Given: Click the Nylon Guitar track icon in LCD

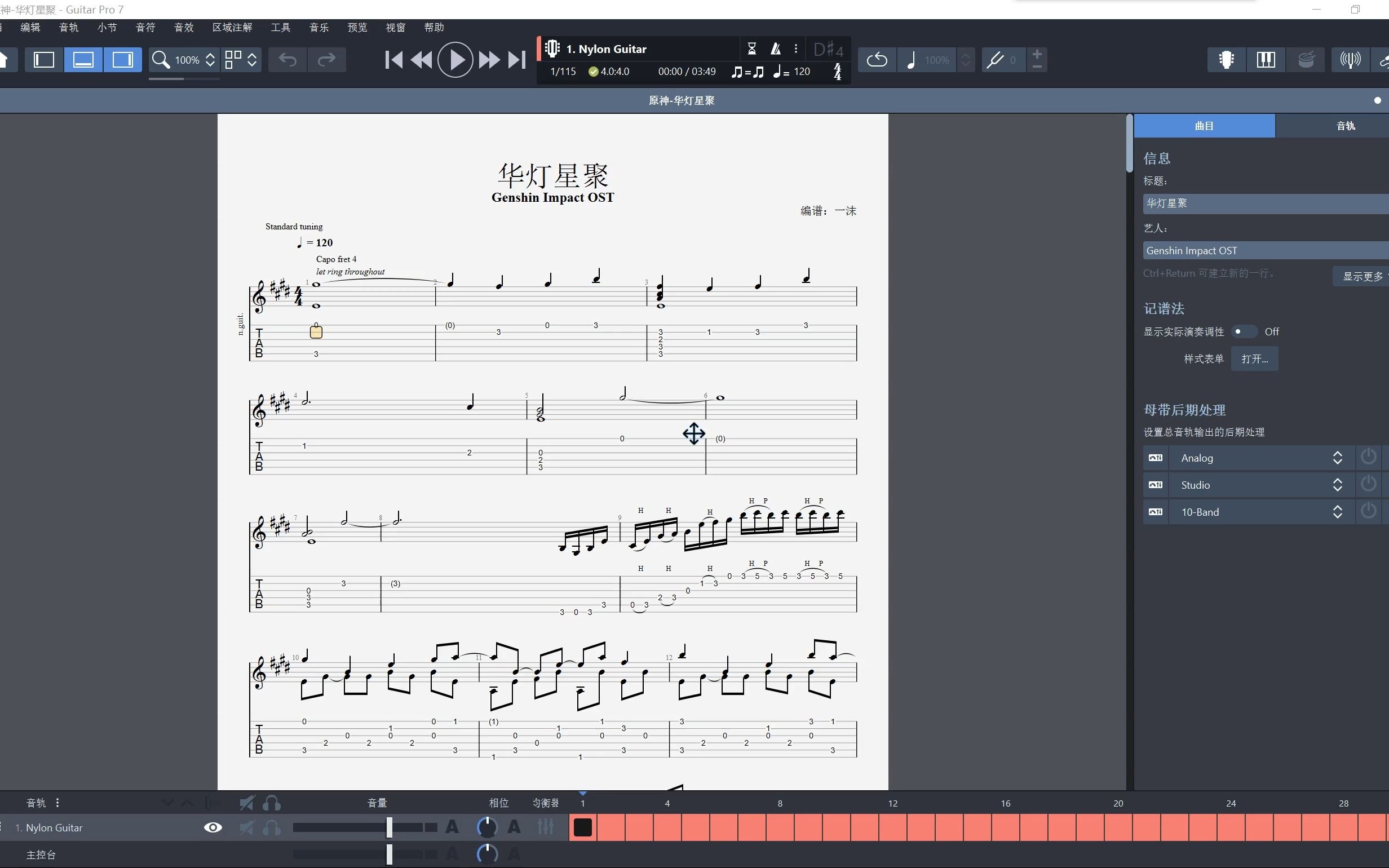Looking at the screenshot, I should coord(552,49).
